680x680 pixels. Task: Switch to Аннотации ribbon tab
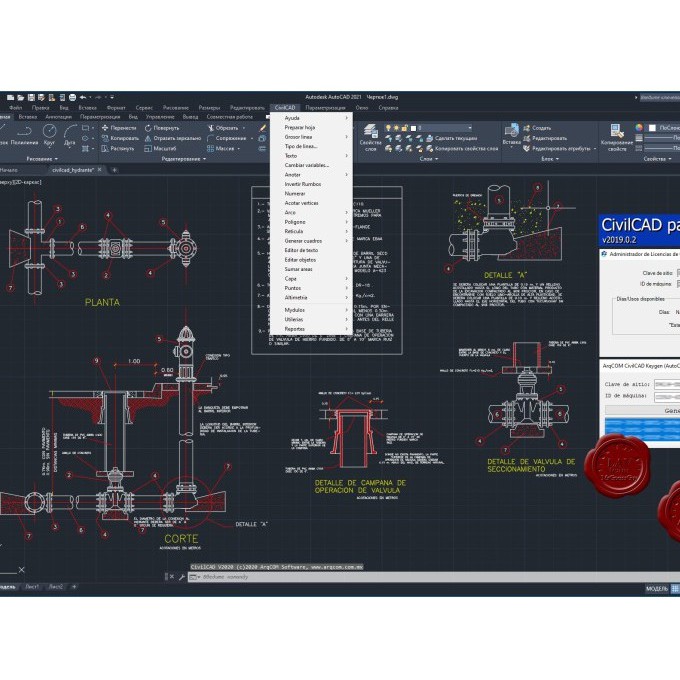(x=59, y=117)
